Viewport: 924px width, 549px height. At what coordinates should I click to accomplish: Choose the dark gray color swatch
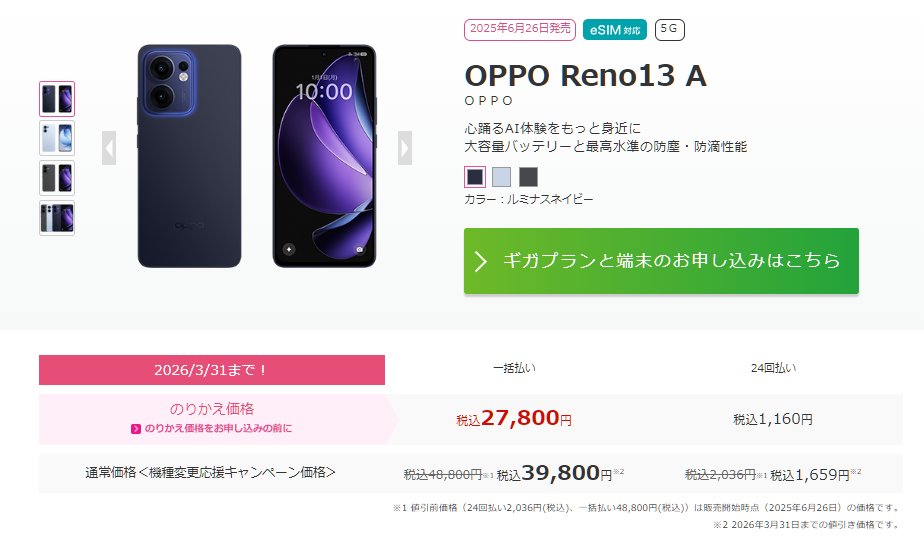pyautogui.click(x=528, y=177)
